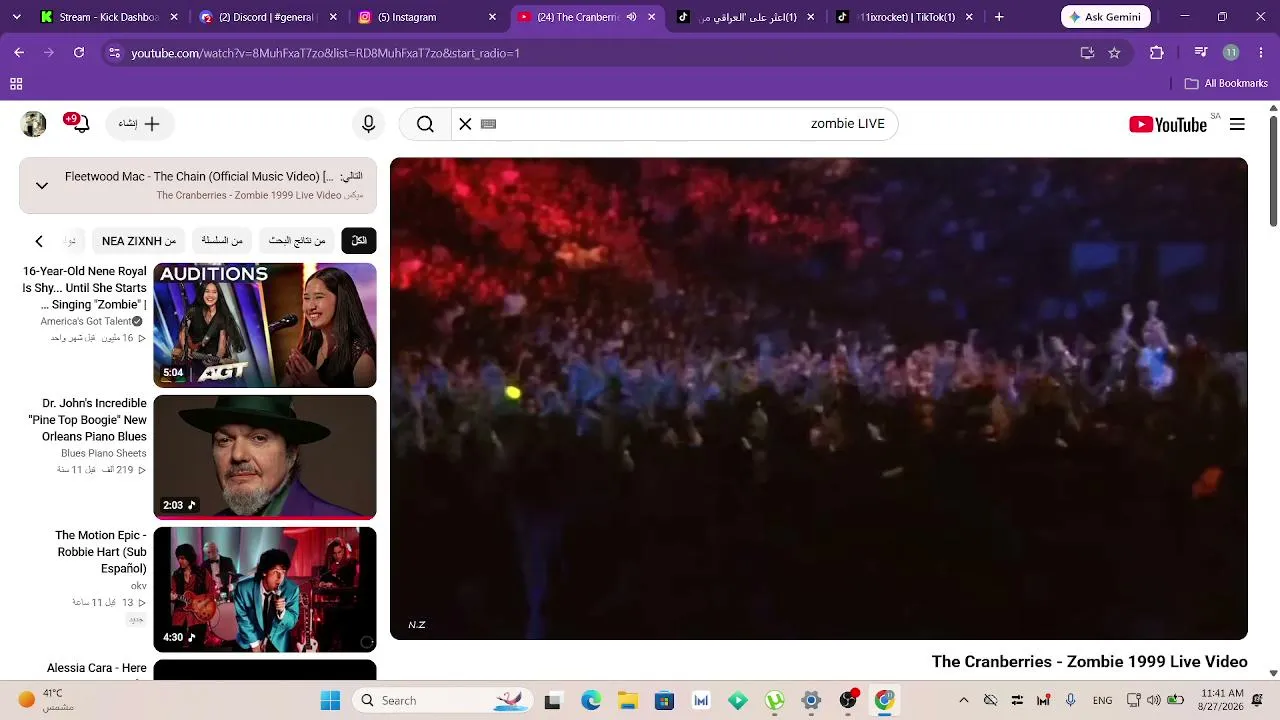This screenshot has height=720, width=1280.
Task: Reload the YouTube page
Action: pos(79,53)
